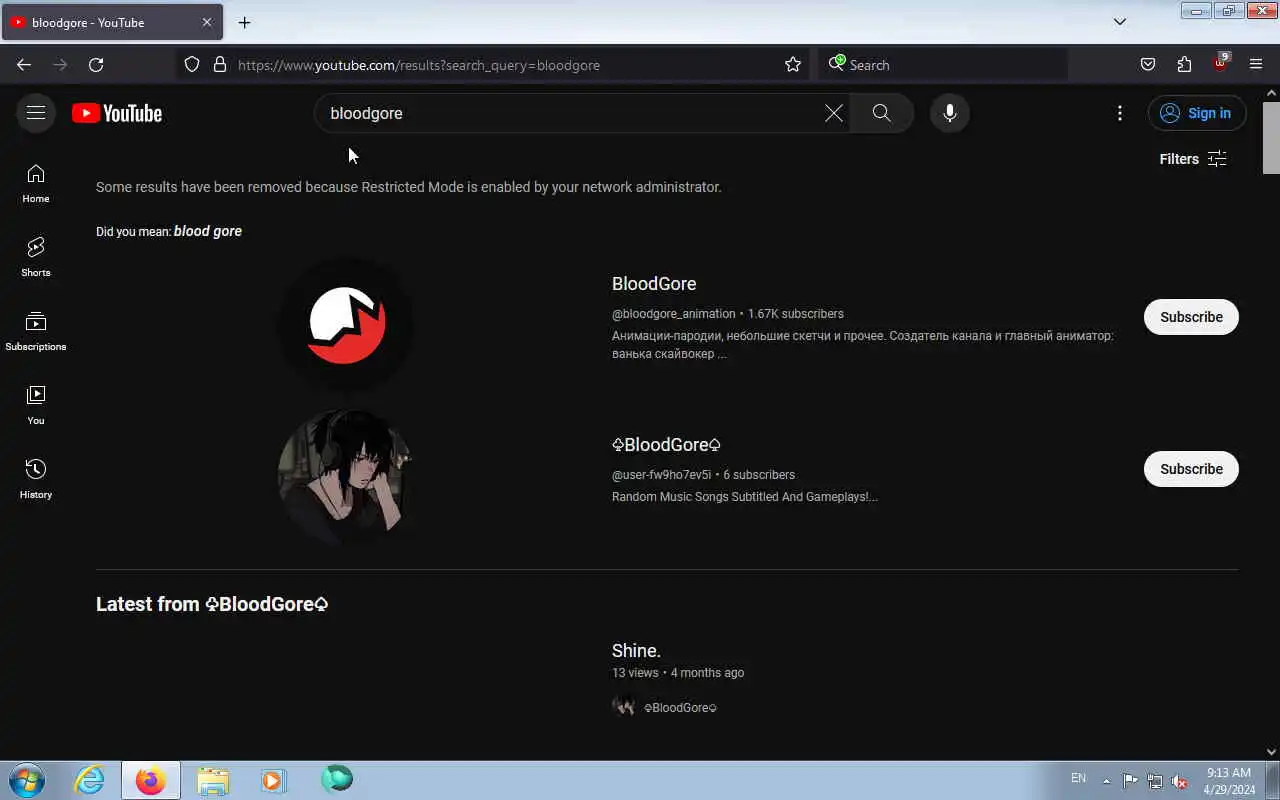
Task: Open Shorts from the sidebar
Action: click(36, 258)
